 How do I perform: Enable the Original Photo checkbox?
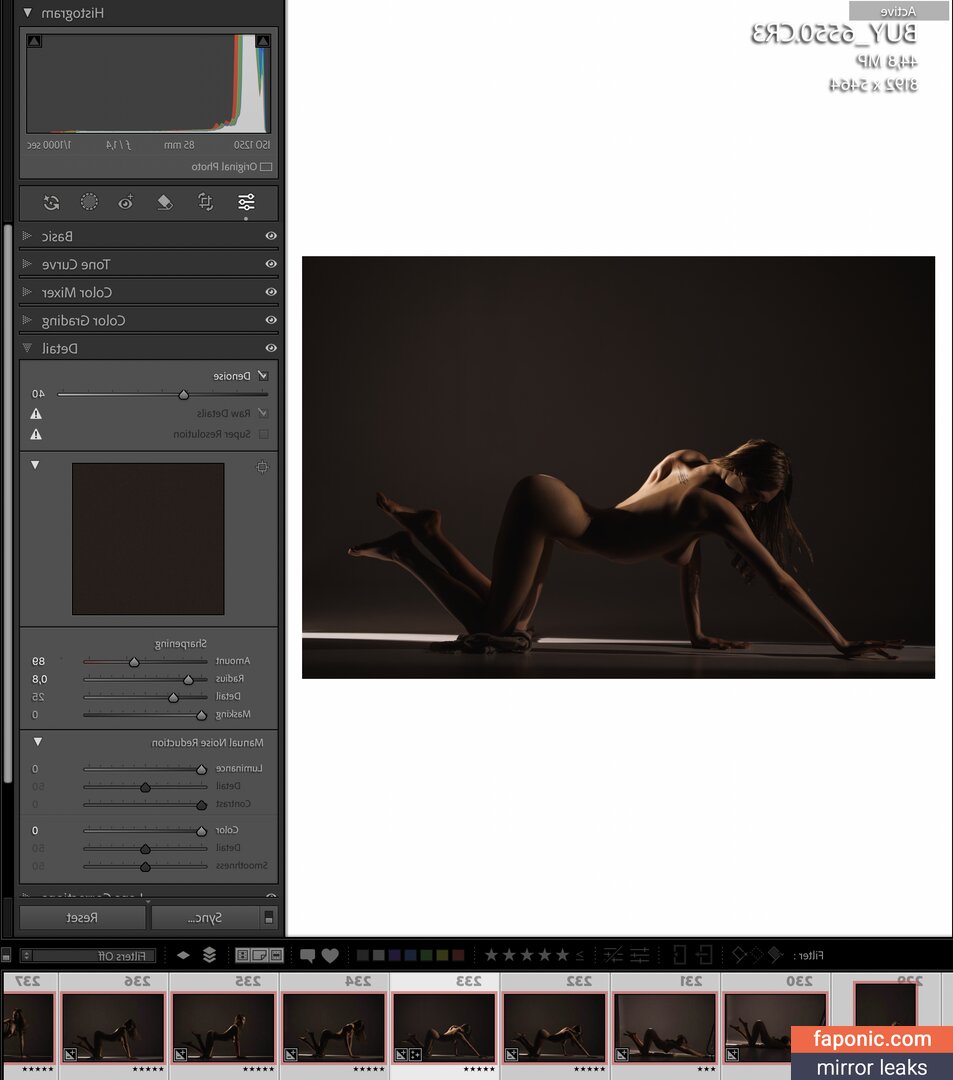pos(266,167)
